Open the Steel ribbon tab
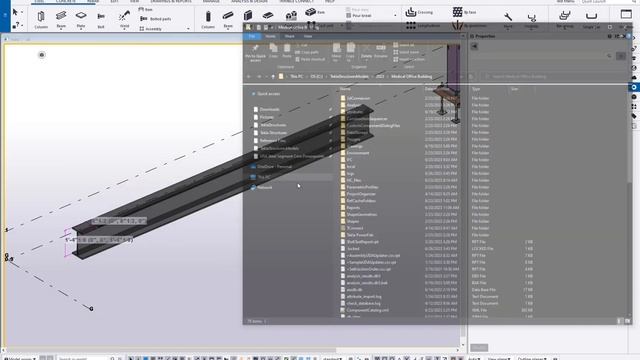The image size is (640, 360). pyautogui.click(x=39, y=1)
